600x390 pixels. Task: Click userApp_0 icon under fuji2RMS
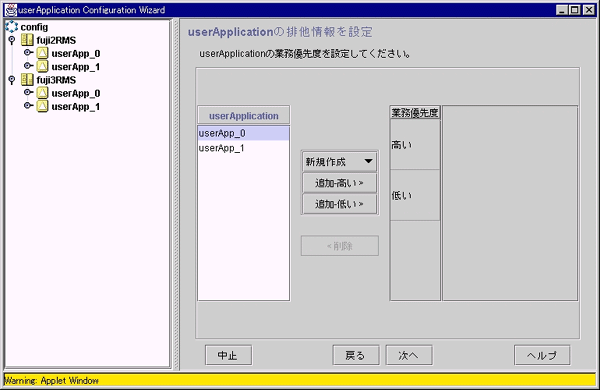tap(42, 53)
